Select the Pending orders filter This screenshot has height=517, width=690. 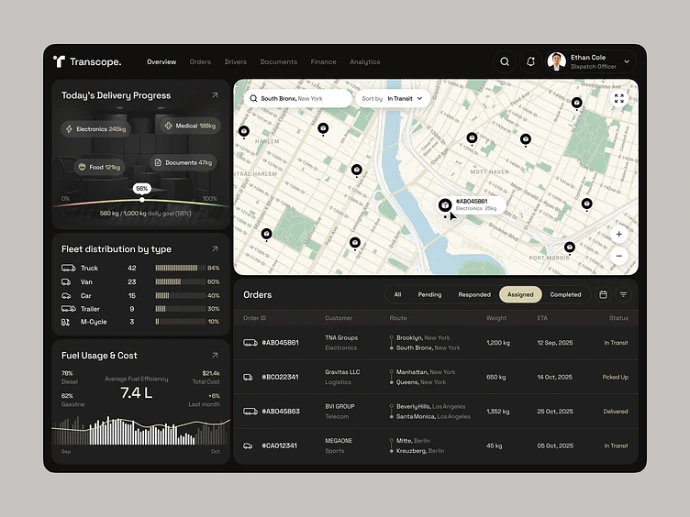click(x=429, y=295)
